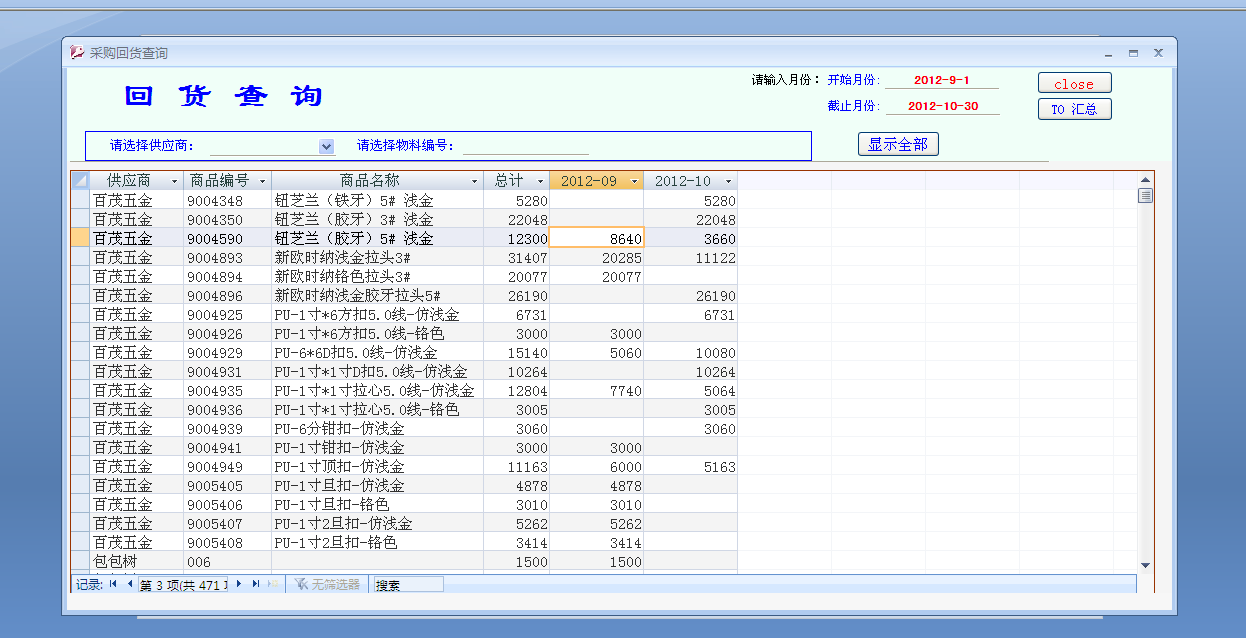1246x638 pixels.
Task: Go to first record in navigation bar
Action: pos(113,584)
